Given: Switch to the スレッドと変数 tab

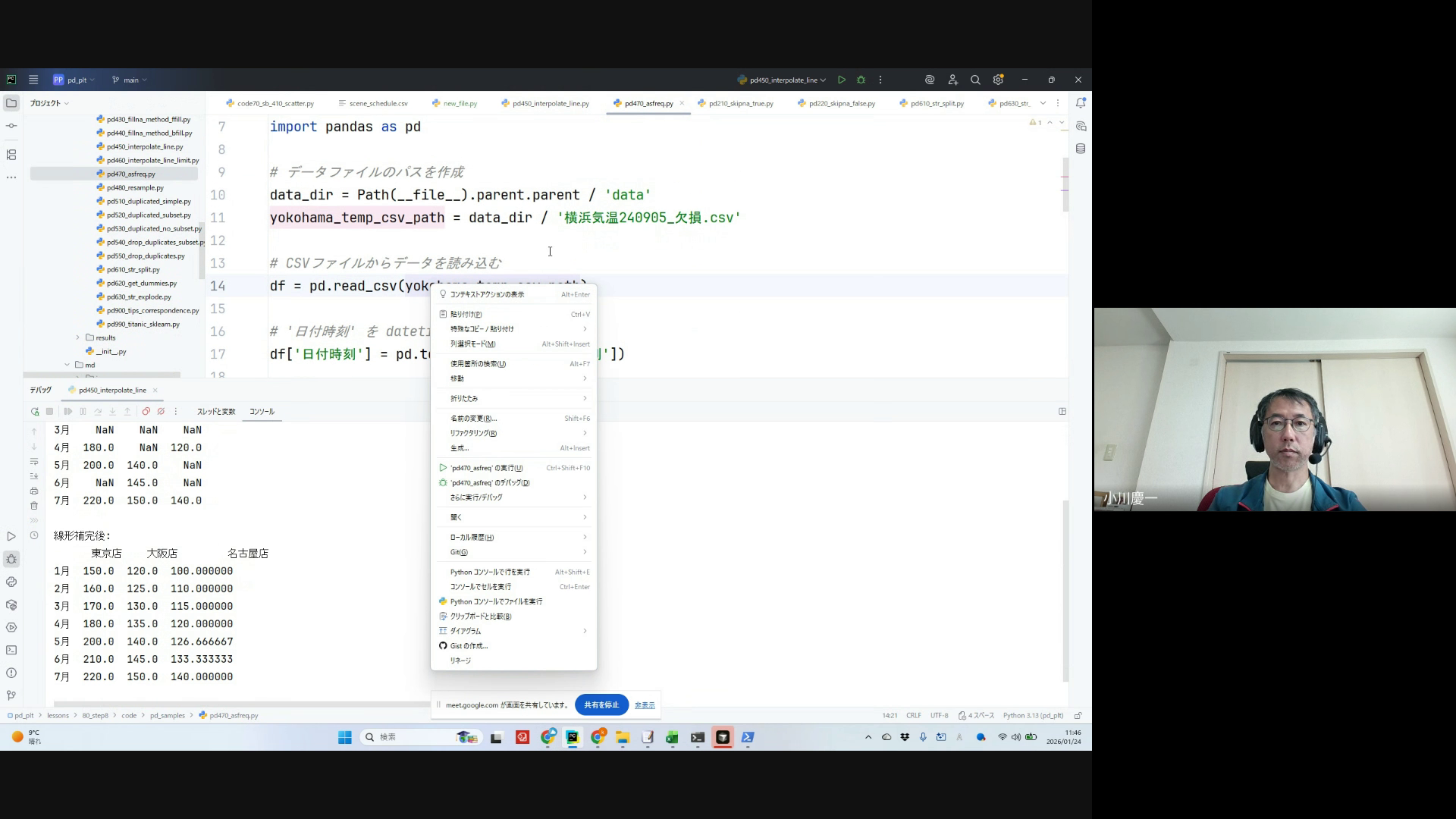Looking at the screenshot, I should 216,412.
